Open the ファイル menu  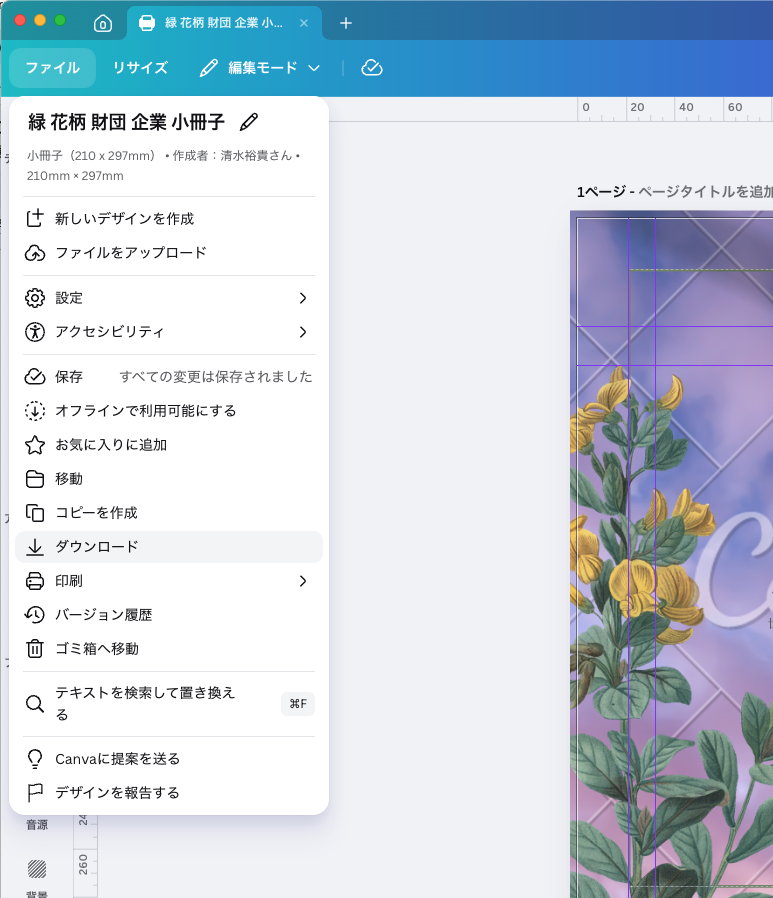coord(53,68)
